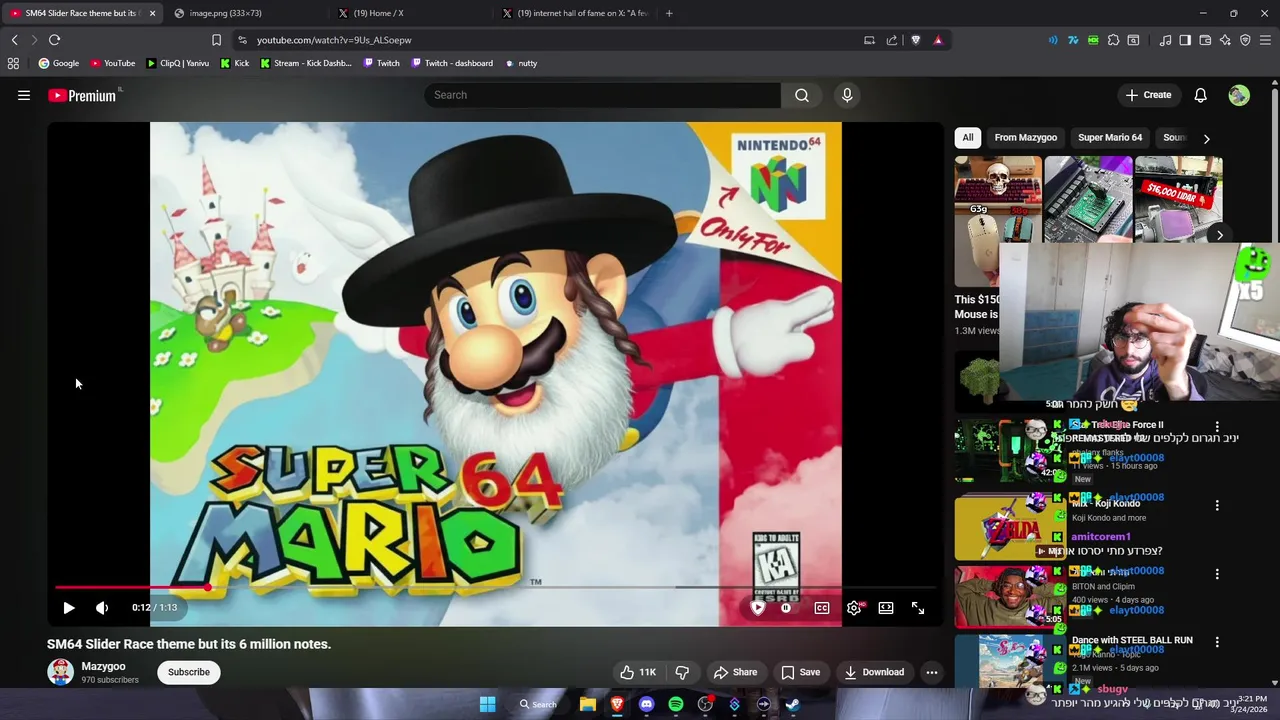Open the player settings gear
Image resolution: width=1280 pixels, height=720 pixels.
[x=854, y=608]
